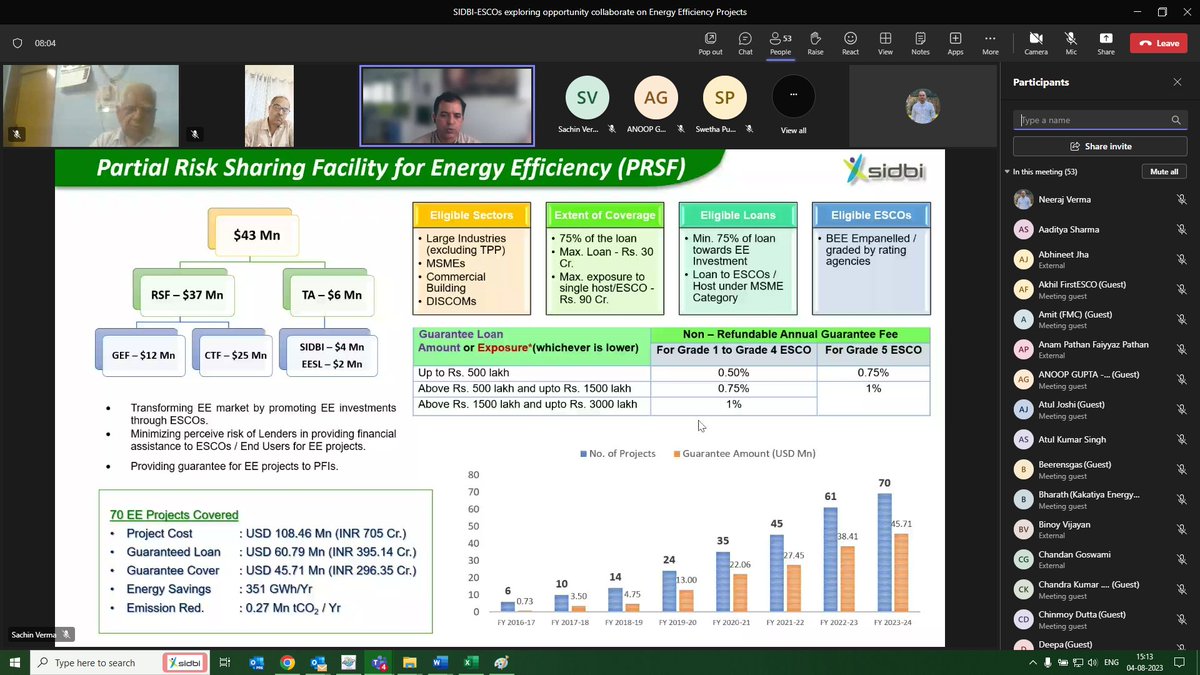This screenshot has width=1200, height=675.
Task: Focus the Type a name search field
Action: tap(1092, 120)
